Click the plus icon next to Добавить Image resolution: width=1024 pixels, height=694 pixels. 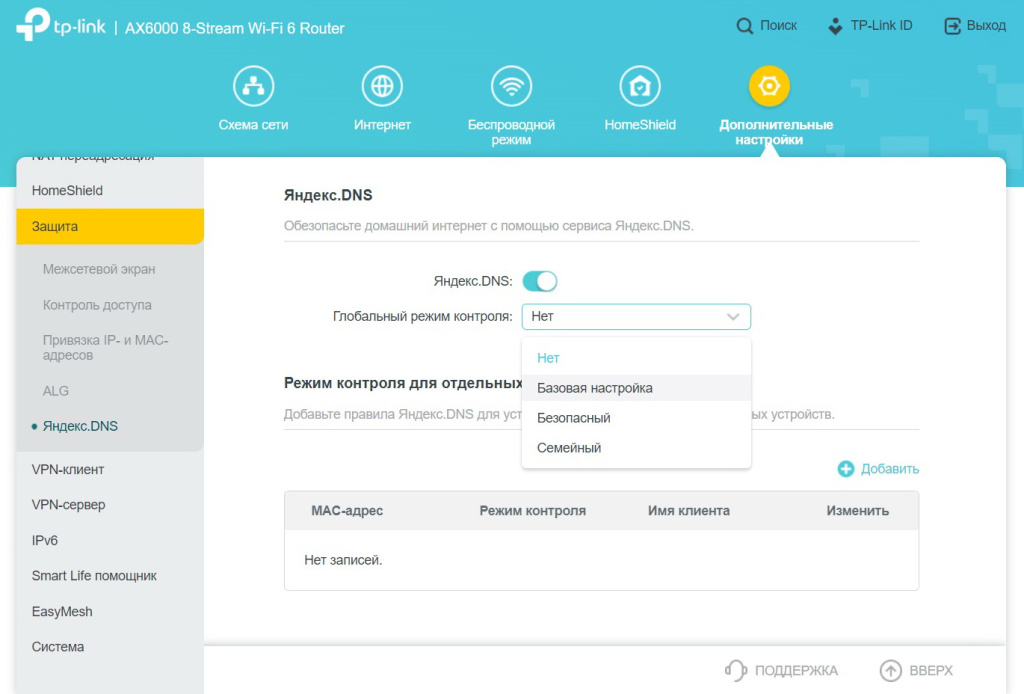(x=846, y=469)
